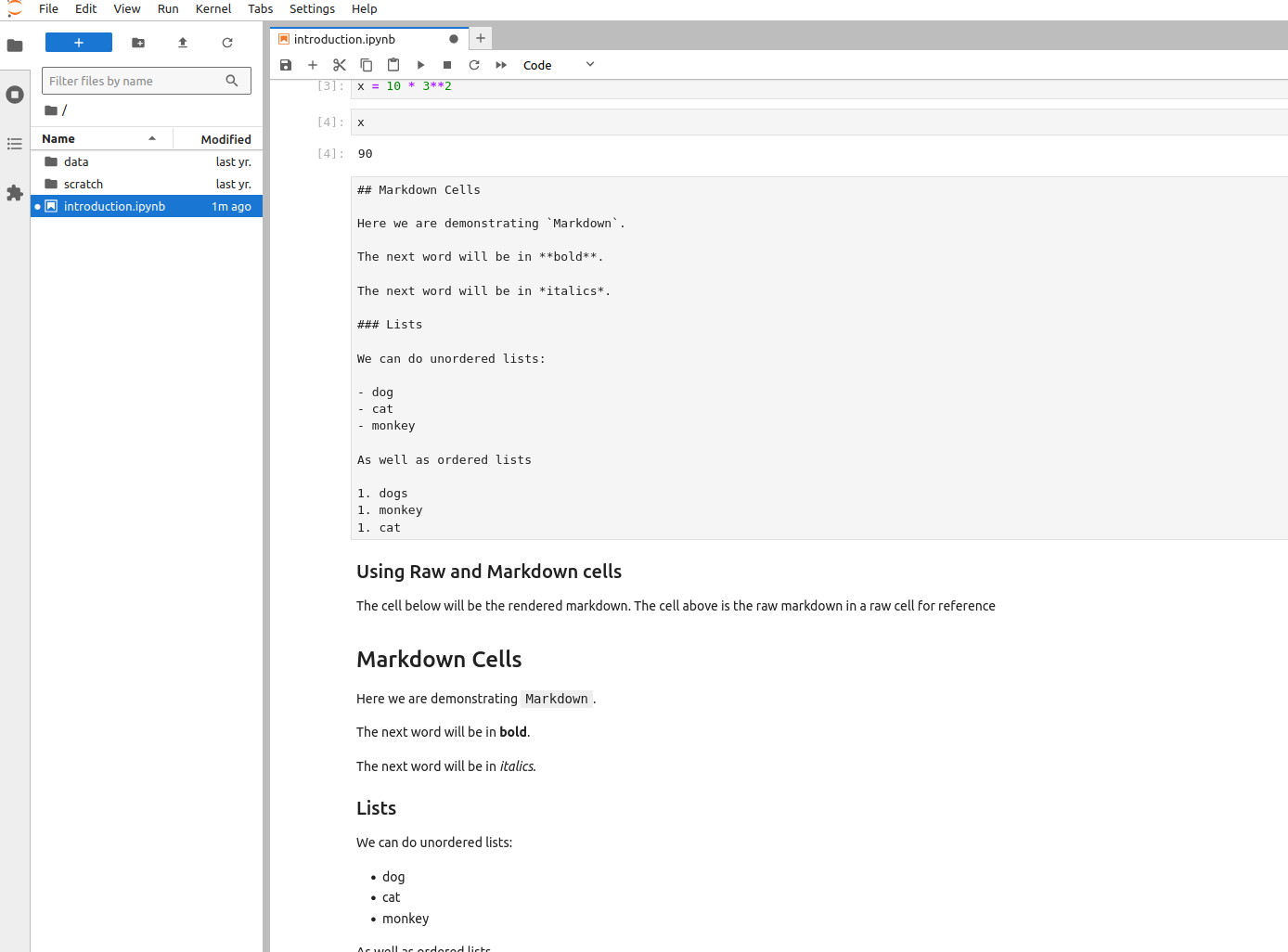Open the Extension Manager sidebar
The image size is (1288, 952).
tap(15, 193)
